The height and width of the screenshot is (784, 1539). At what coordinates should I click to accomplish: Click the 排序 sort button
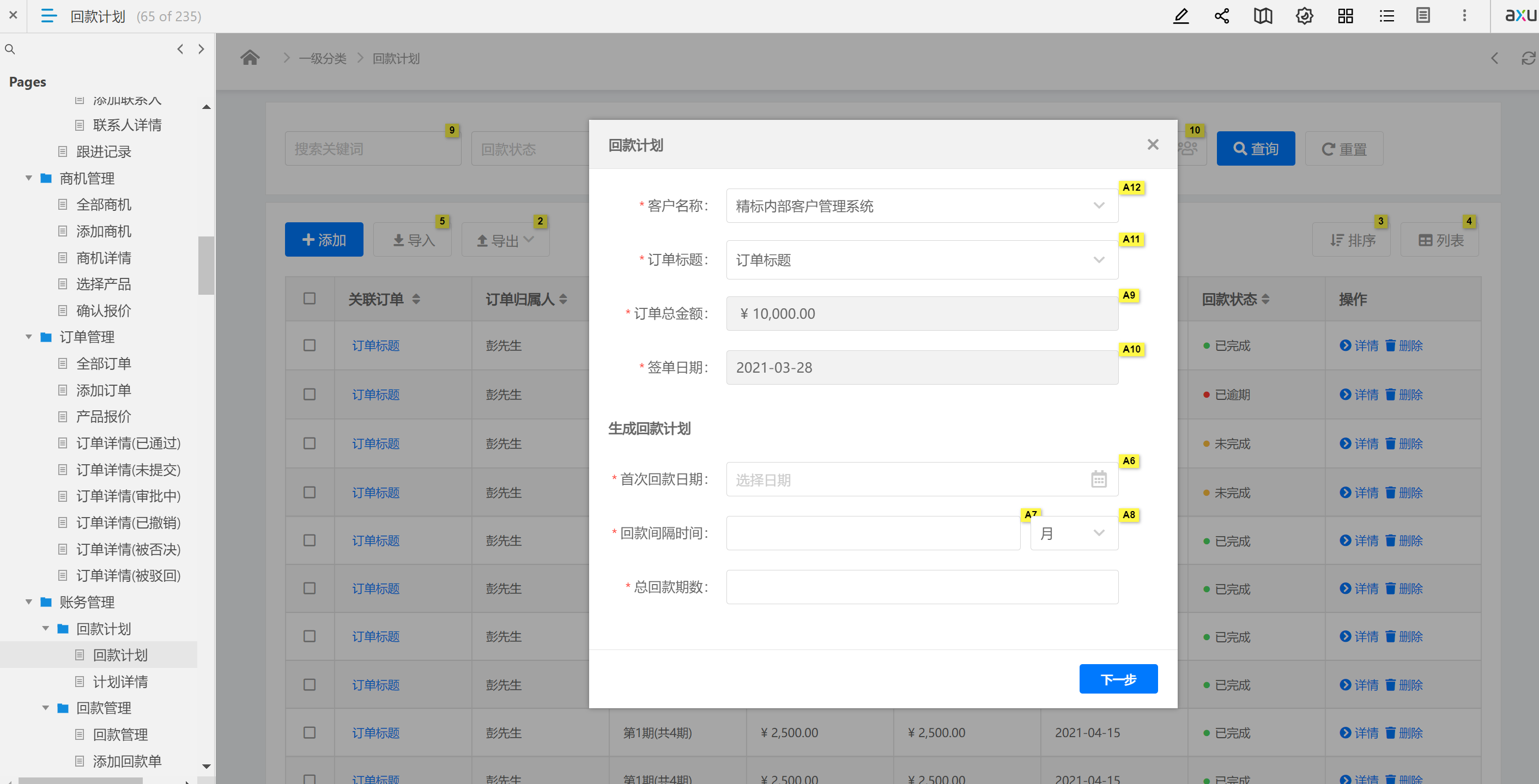[x=1352, y=239]
